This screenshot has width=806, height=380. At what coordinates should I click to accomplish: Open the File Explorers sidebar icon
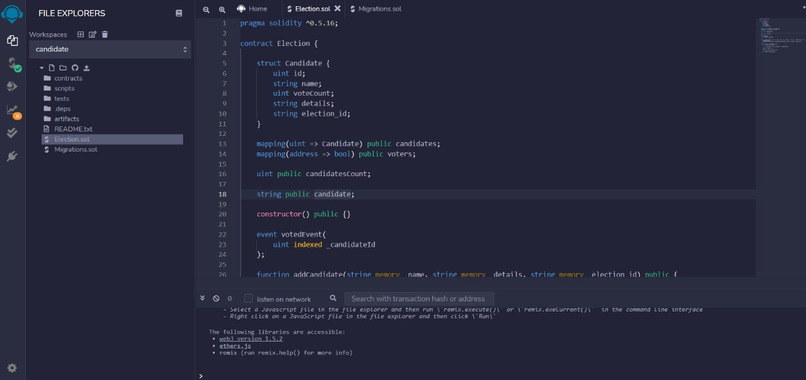(x=12, y=41)
